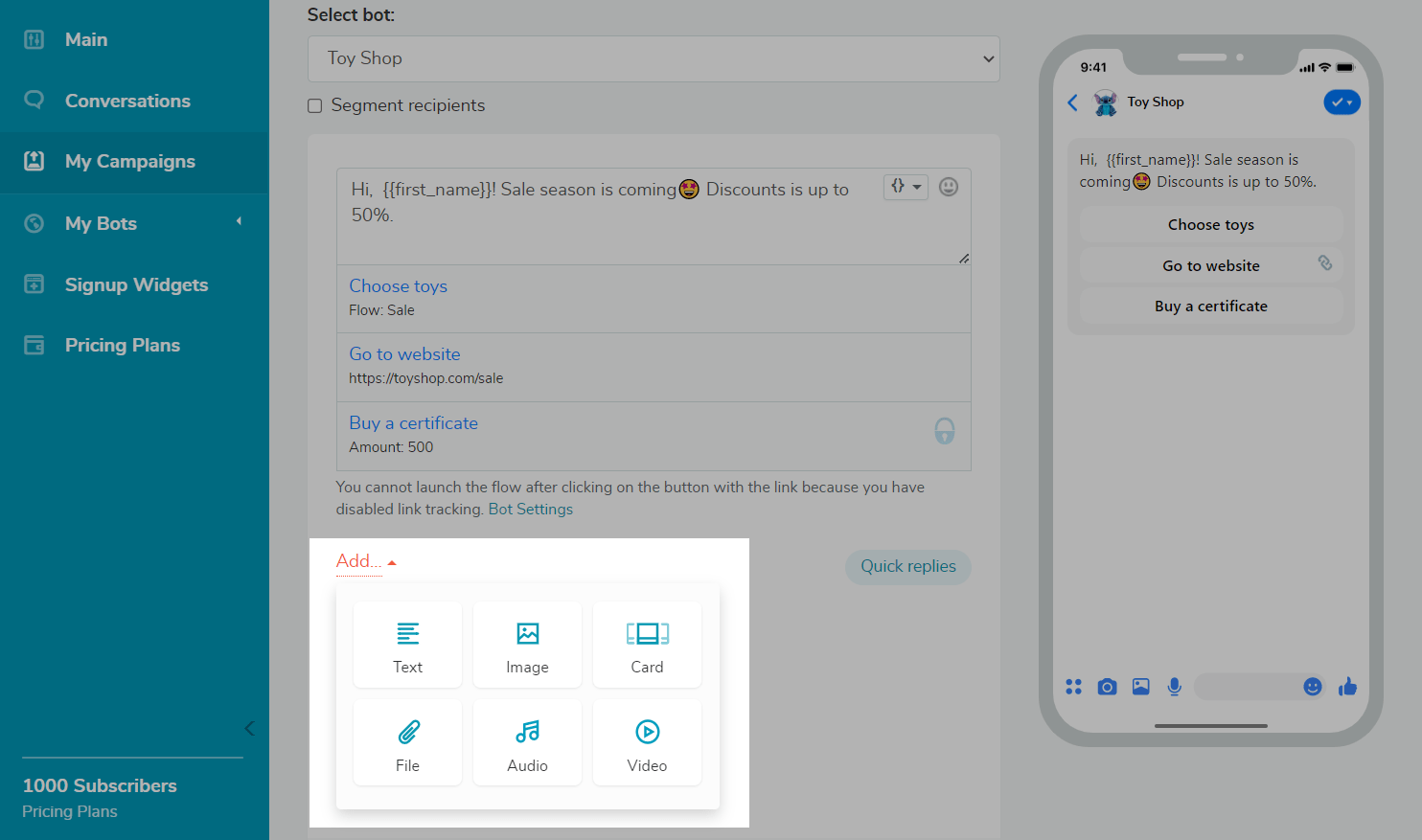Add a Text element
The height and width of the screenshot is (840, 1422).
[x=407, y=645]
